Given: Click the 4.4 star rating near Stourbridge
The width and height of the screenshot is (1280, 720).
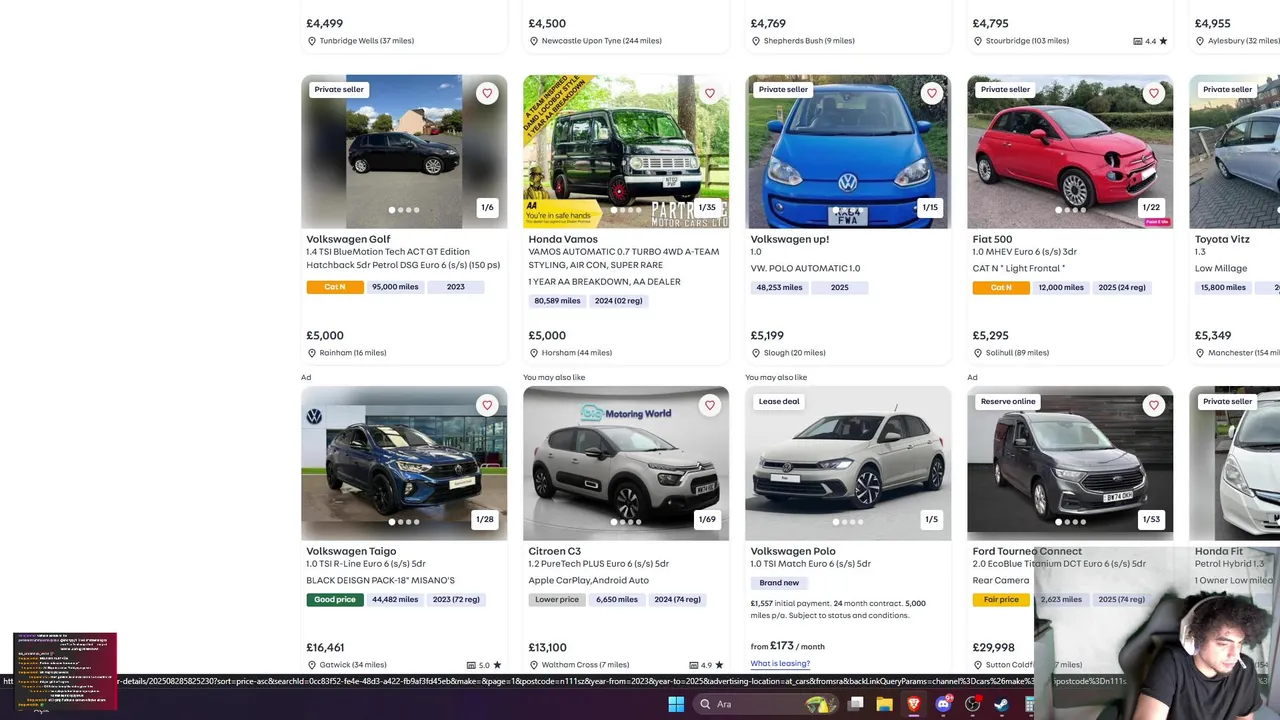Looking at the screenshot, I should [x=1150, y=41].
